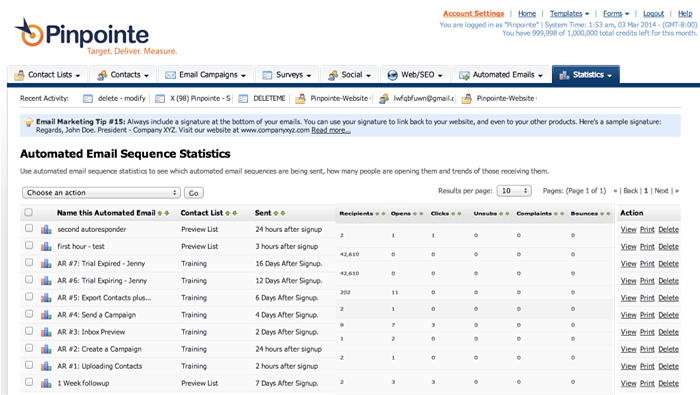This screenshot has height=395, width=700.
Task: Check the AR #5: Export Contacts checkbox
Action: click(29, 297)
